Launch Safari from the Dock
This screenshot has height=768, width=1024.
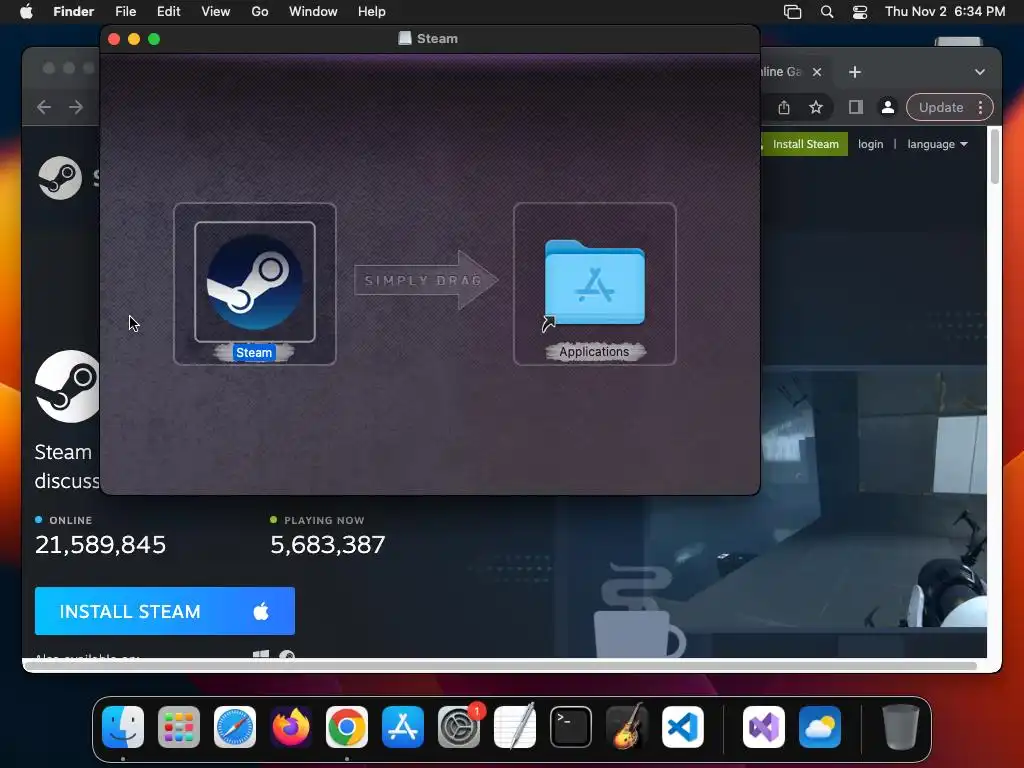(235, 727)
